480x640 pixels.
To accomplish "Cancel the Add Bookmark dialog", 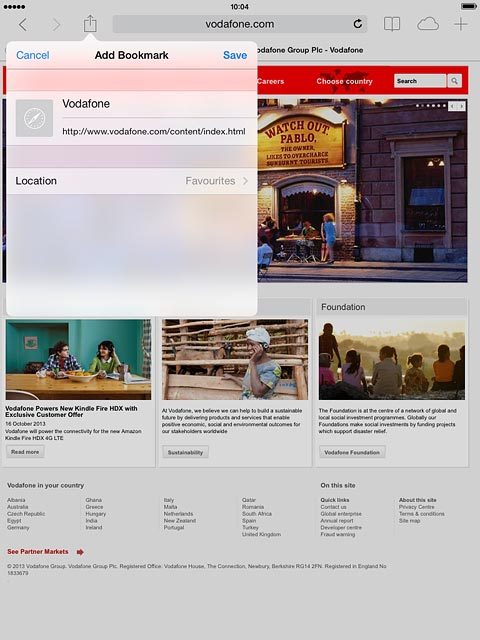I will click(x=33, y=55).
